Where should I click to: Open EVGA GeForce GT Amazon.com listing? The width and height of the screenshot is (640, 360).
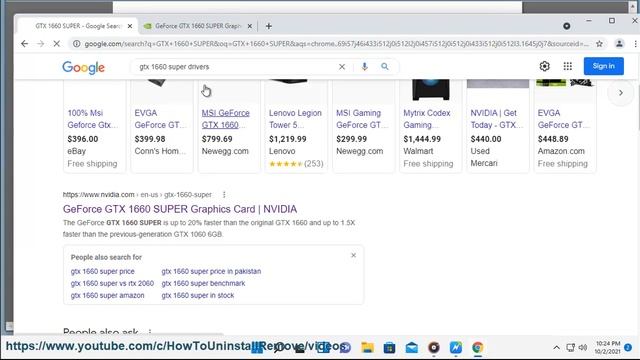tap(563, 119)
